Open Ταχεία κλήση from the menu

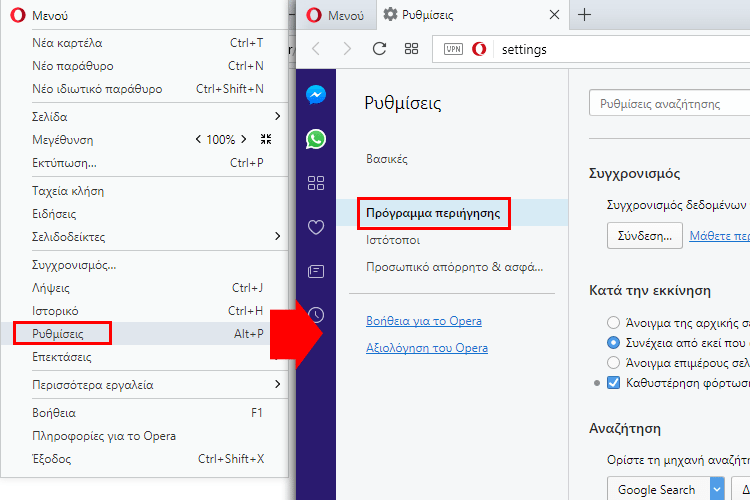pos(144,191)
